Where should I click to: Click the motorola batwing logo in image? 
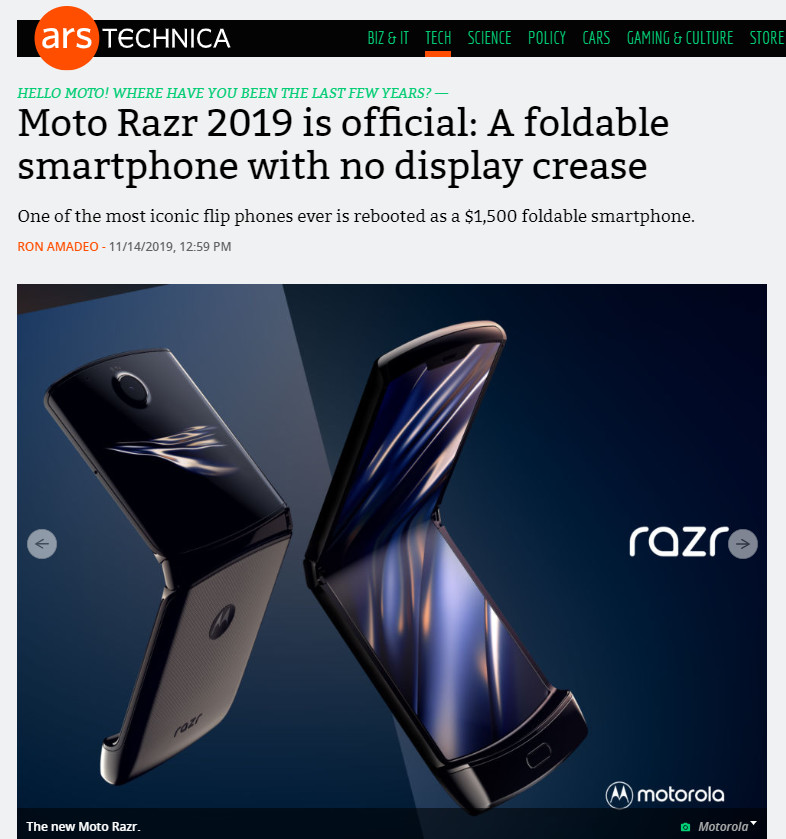point(619,795)
